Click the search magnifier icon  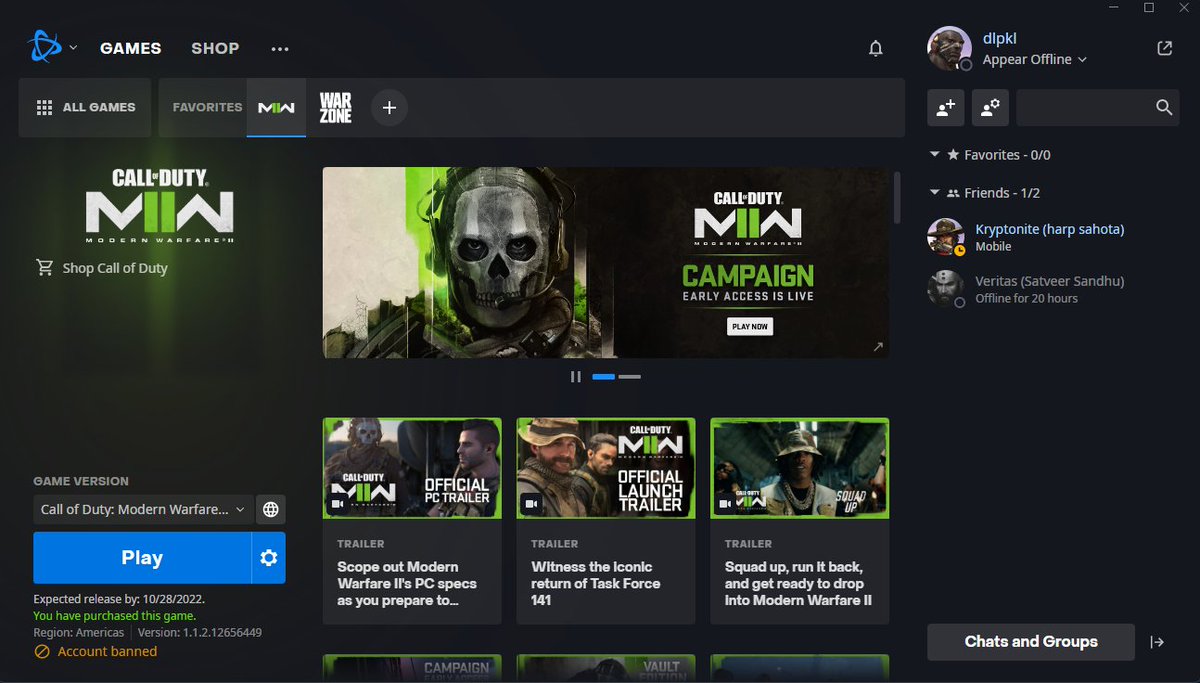1164,107
